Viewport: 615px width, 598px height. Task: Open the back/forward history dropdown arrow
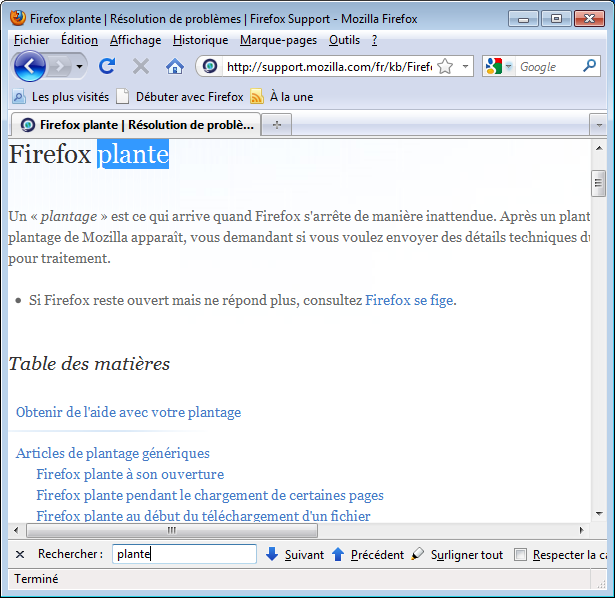79,66
